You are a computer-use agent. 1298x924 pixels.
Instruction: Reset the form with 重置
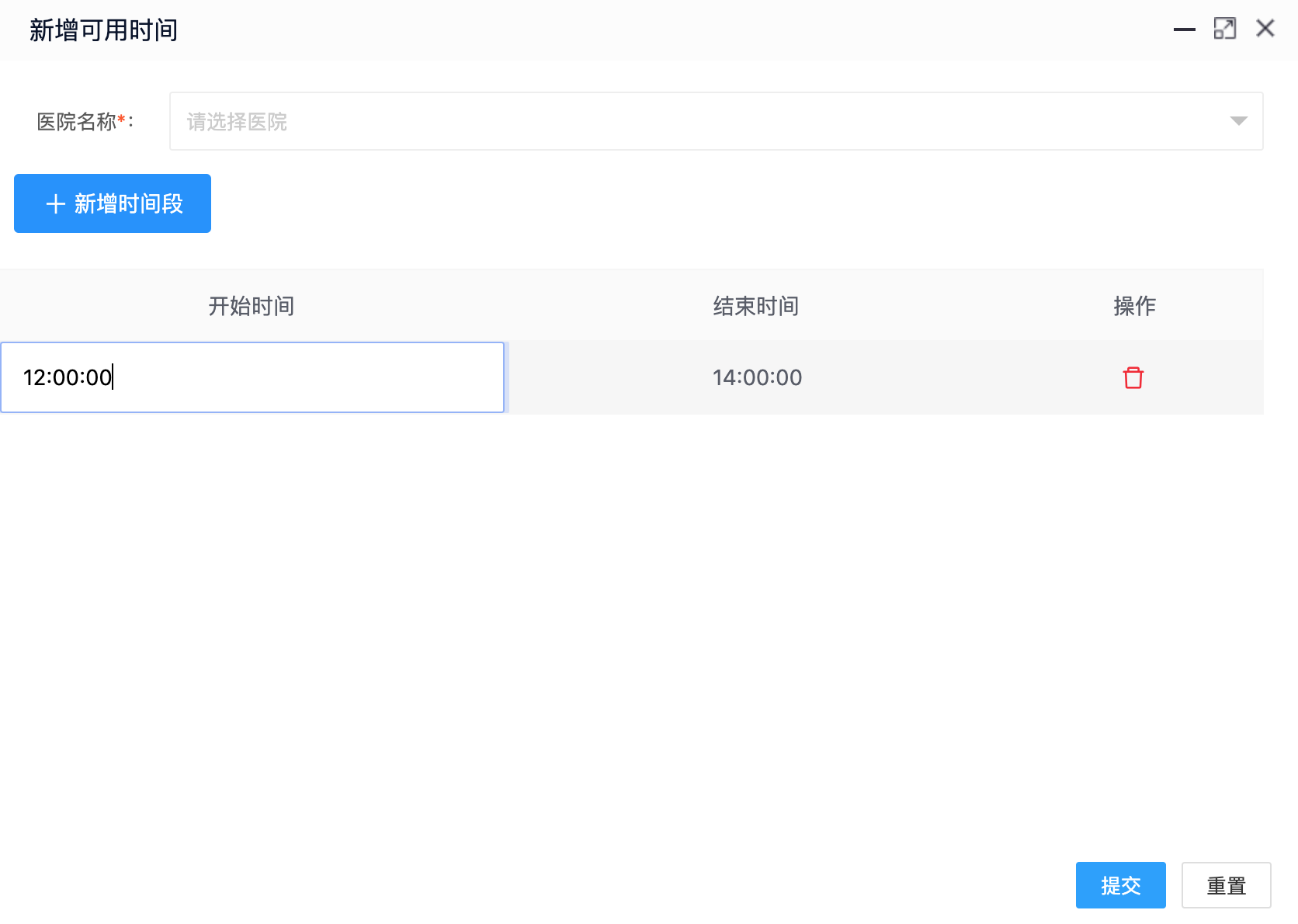(1226, 885)
